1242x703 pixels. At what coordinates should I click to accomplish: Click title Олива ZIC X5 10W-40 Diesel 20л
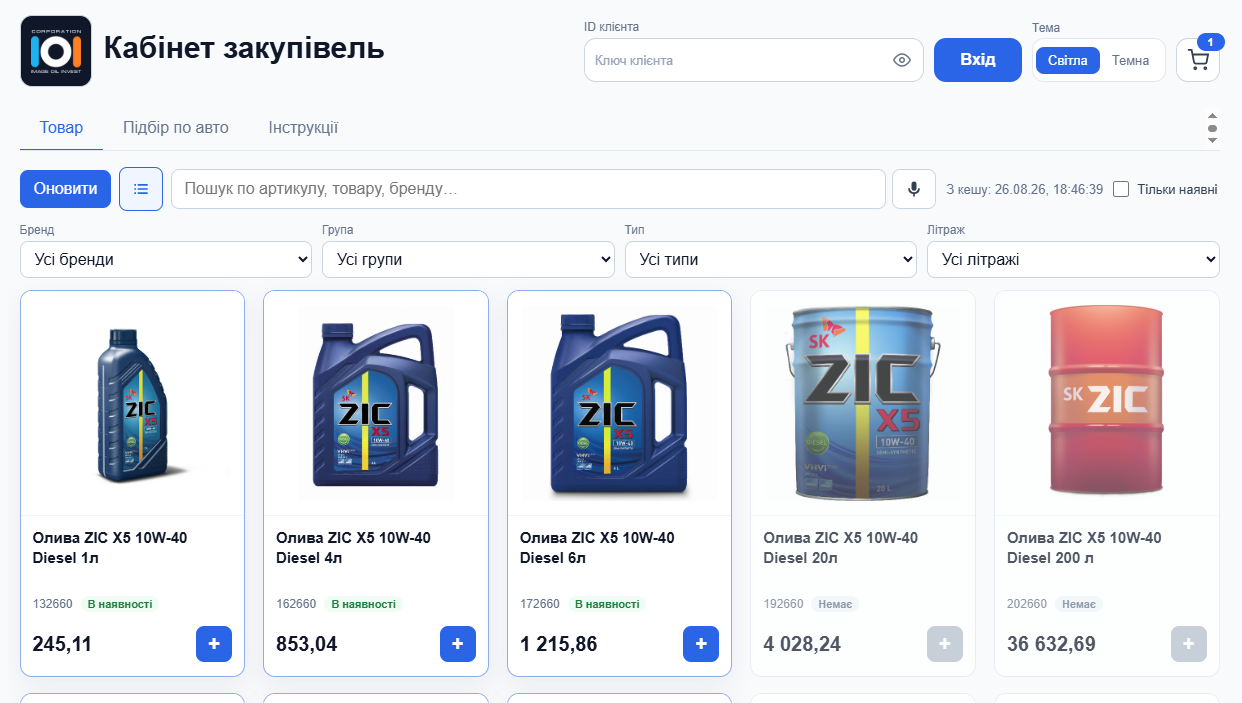[x=840, y=548]
